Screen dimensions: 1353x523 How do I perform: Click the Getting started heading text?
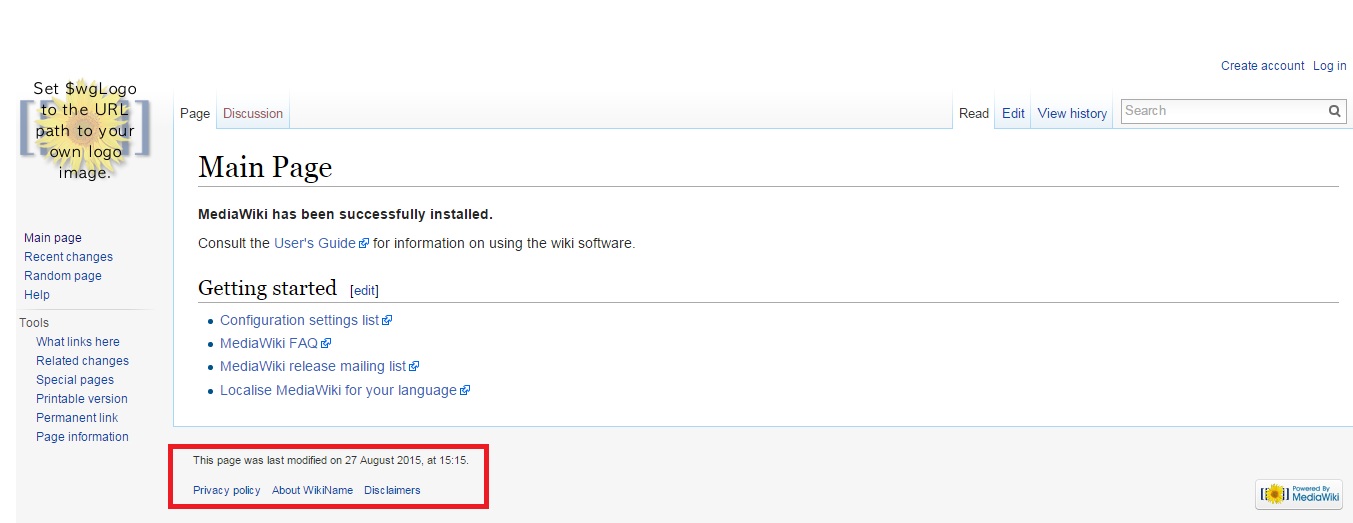tap(267, 289)
